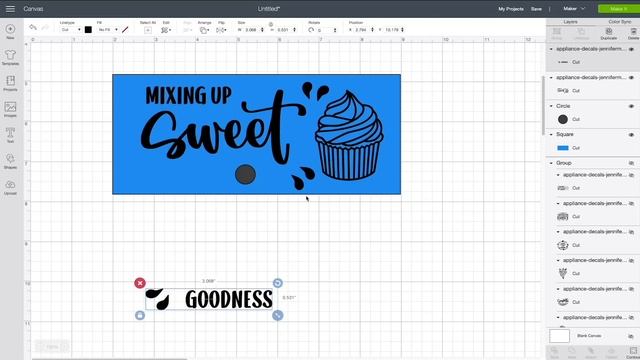The height and width of the screenshot is (360, 640).
Task: Click the lock aspect ratio icon
Action: pos(271,24)
